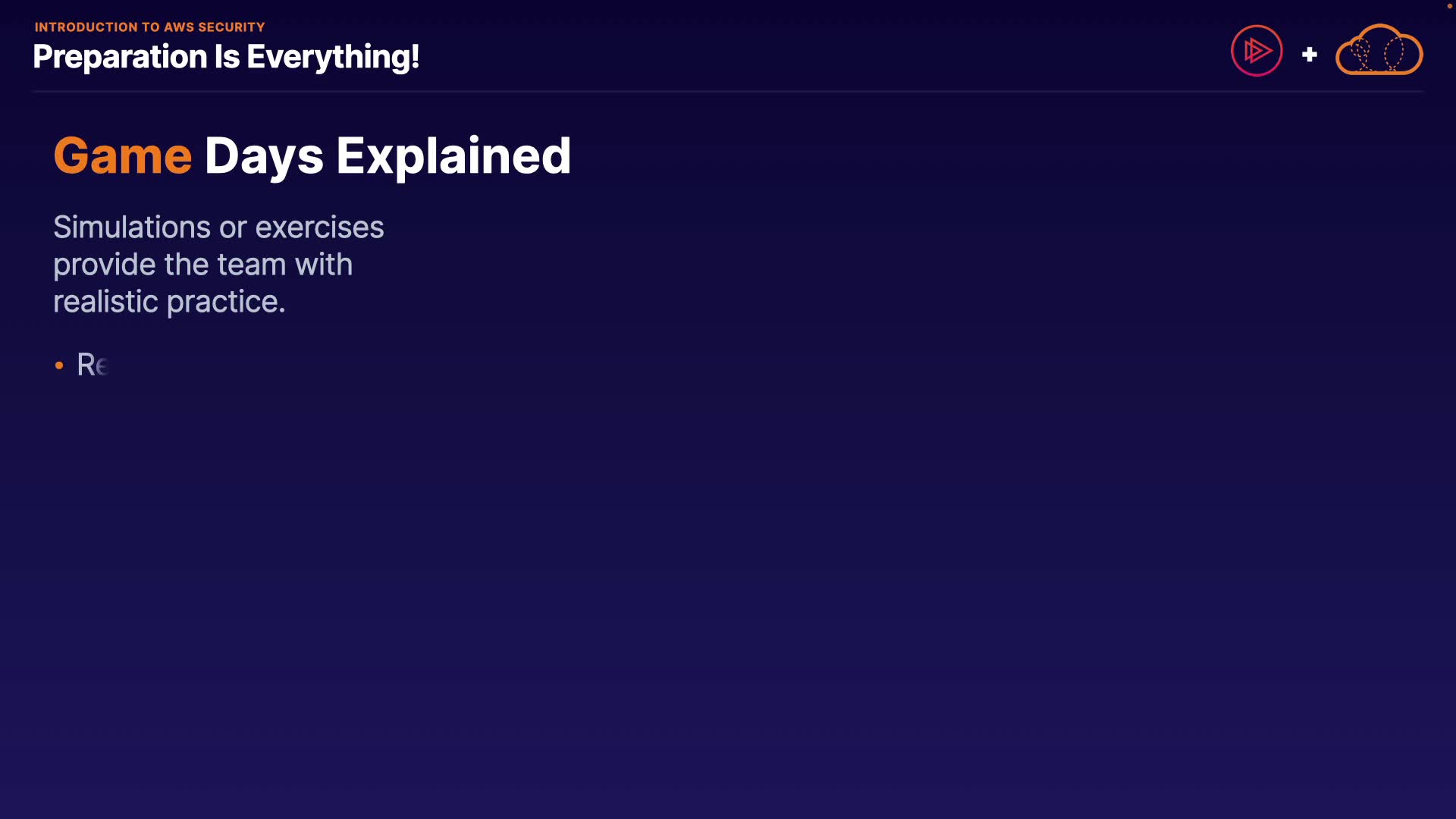1456x819 pixels.
Task: Click the orange bullet point marker
Action: pyautogui.click(x=59, y=366)
